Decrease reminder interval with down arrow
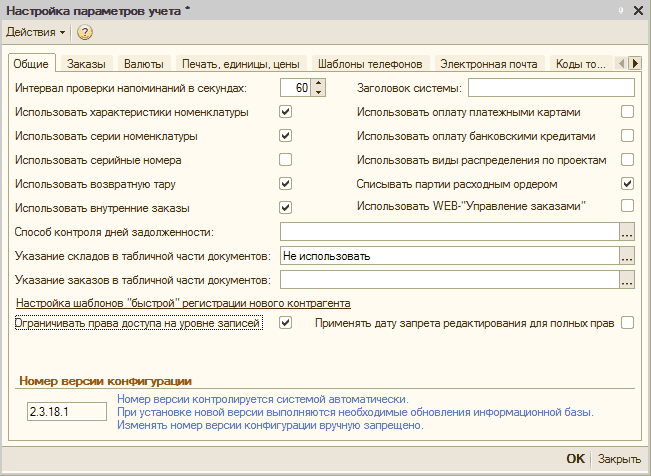Viewport: 651px width, 476px height. [x=319, y=92]
